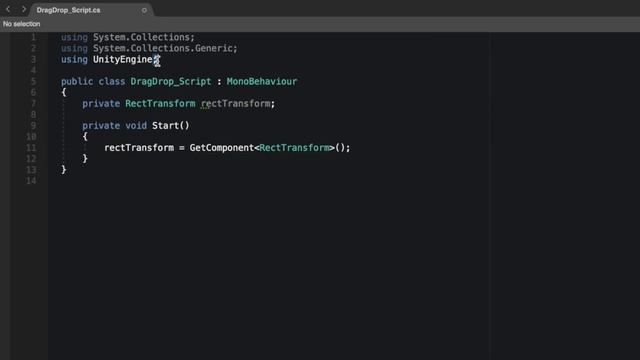The height and width of the screenshot is (360, 640).
Task: Click line number 11 in gutter
Action: coord(31,148)
